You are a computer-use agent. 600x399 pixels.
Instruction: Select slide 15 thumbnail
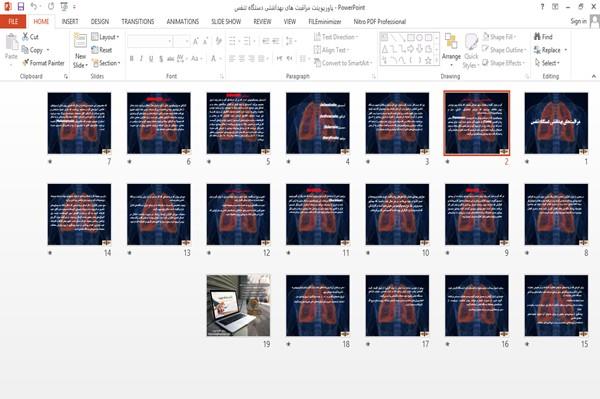pos(556,305)
